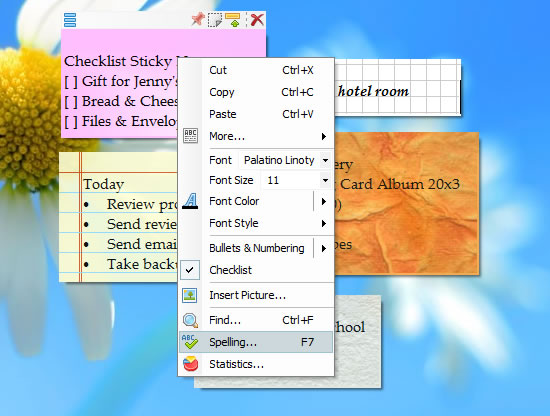Screen dimensions: 550x416
Task: Open the Font name dropdown arrow
Action: click(x=326, y=160)
